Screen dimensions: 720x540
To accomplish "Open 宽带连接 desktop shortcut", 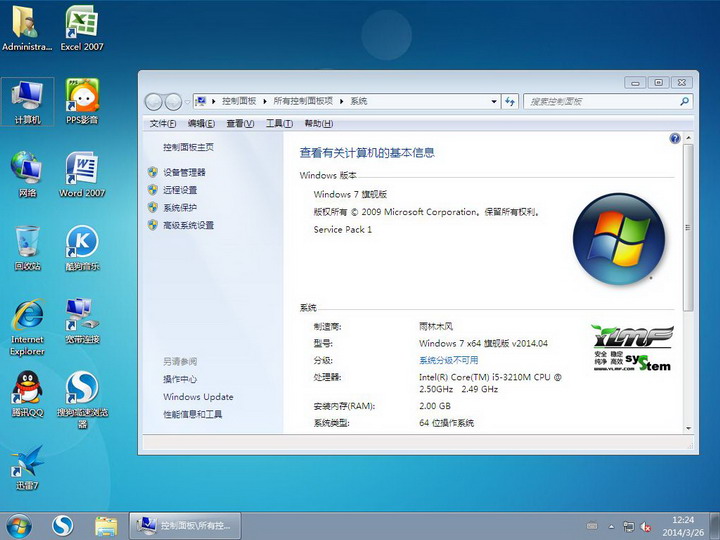I will pos(82,321).
